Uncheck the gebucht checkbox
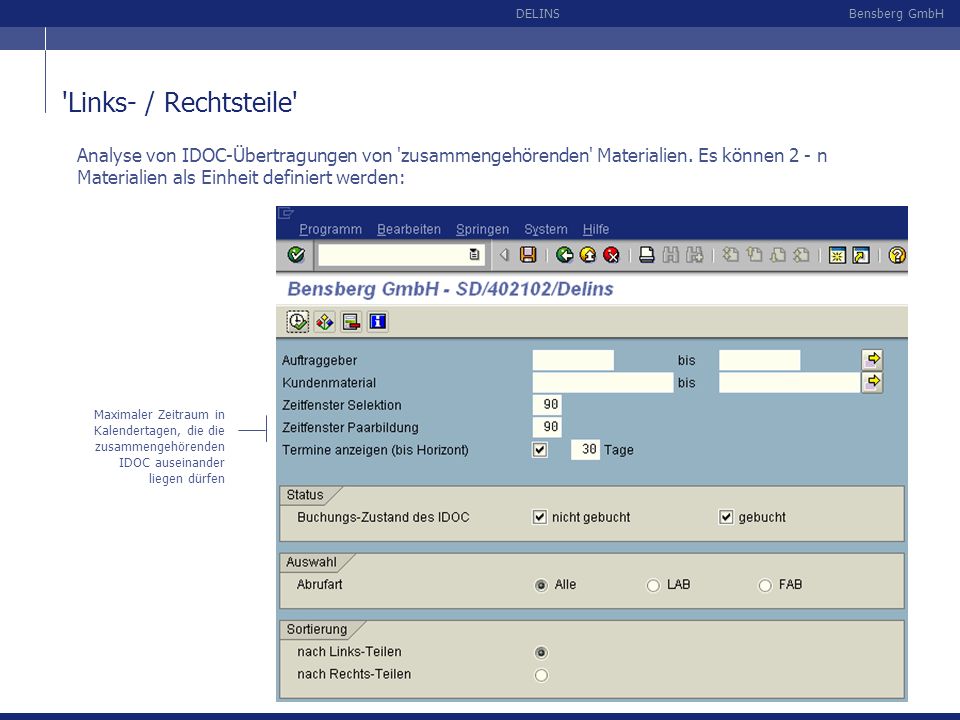This screenshot has height=720, width=960. pyautogui.click(x=726, y=517)
